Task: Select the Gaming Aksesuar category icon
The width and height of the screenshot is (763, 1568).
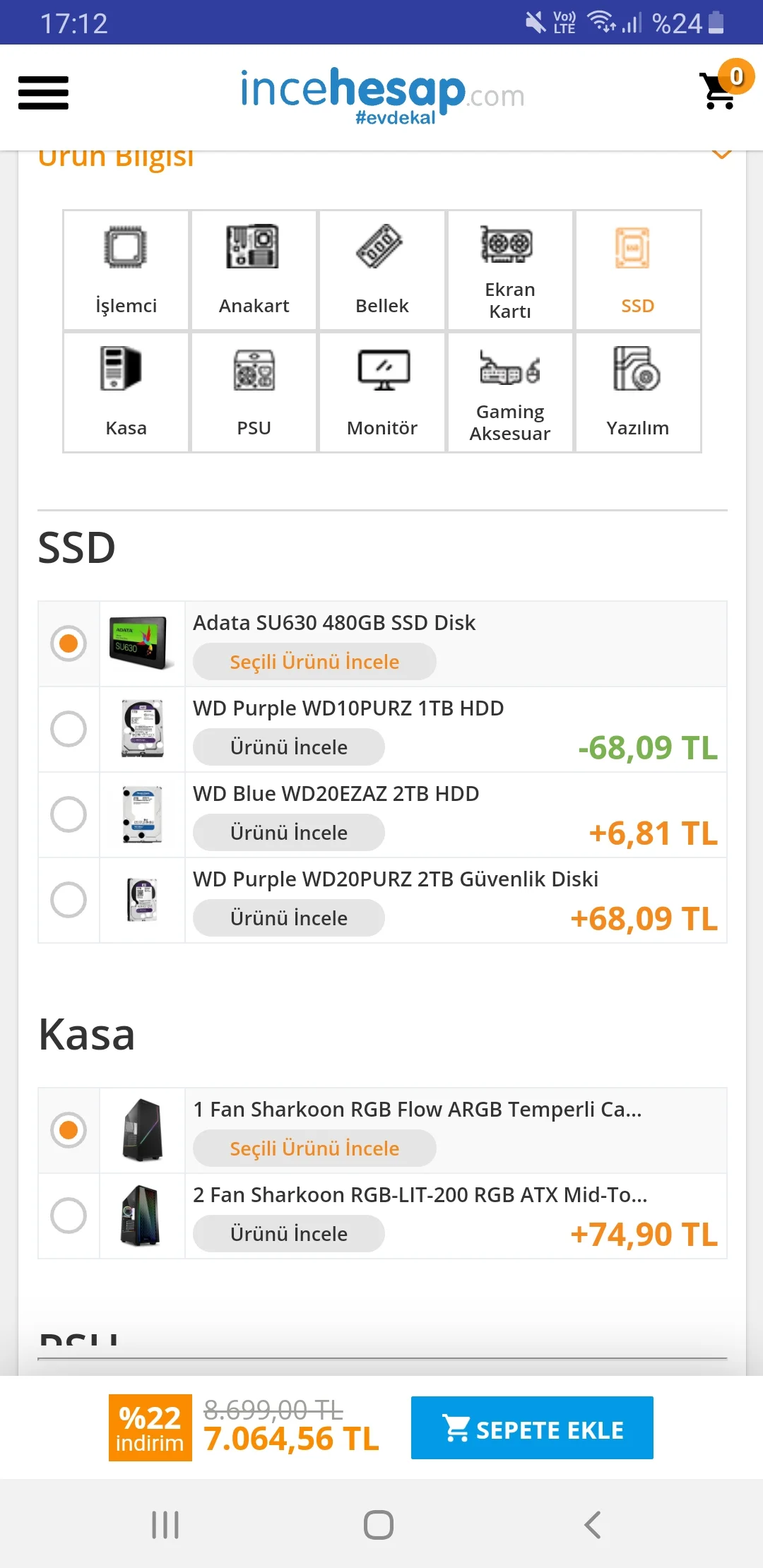Action: click(x=509, y=392)
